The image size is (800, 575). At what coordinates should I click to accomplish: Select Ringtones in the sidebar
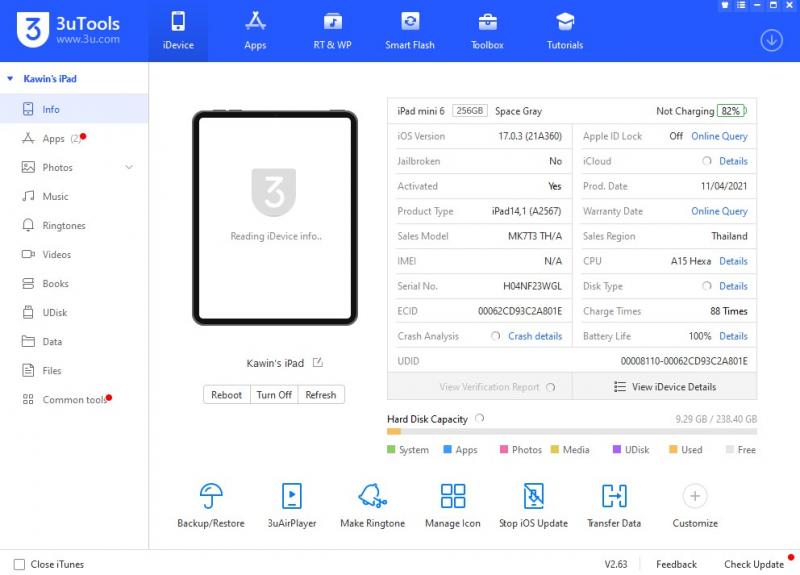(63, 226)
